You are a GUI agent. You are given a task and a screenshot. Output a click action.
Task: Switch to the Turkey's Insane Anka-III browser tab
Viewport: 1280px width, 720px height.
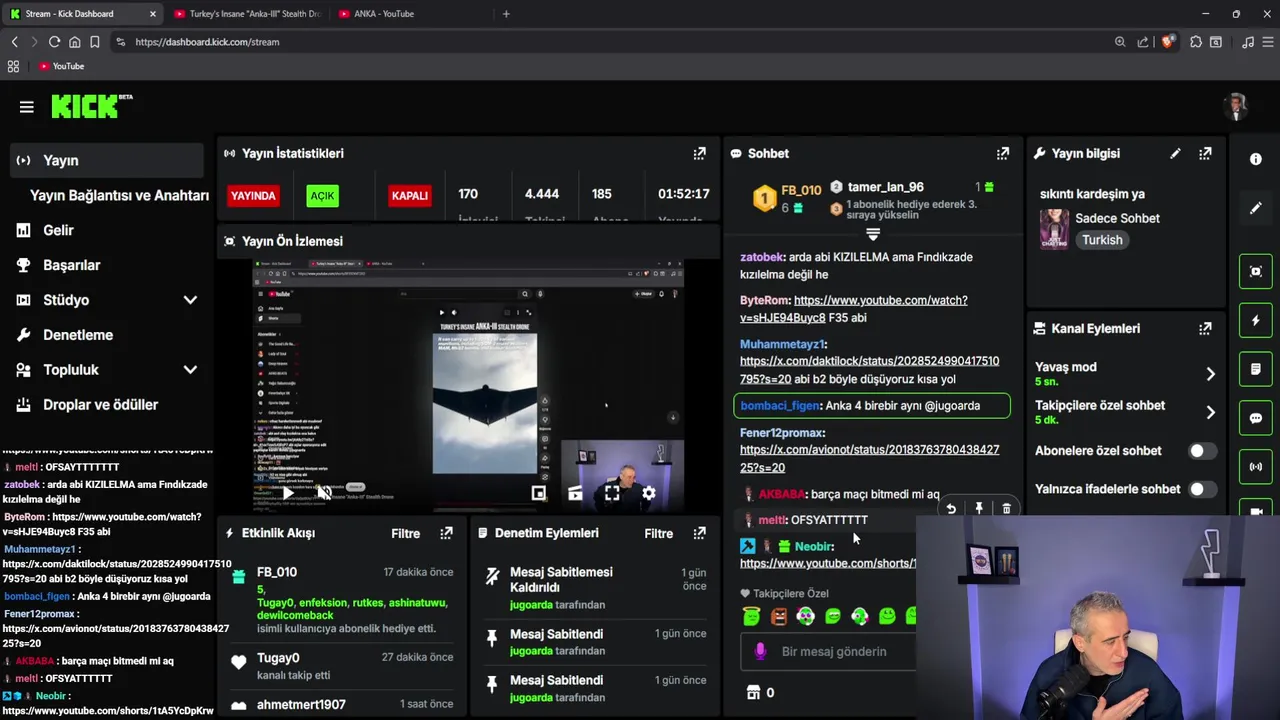pos(246,14)
